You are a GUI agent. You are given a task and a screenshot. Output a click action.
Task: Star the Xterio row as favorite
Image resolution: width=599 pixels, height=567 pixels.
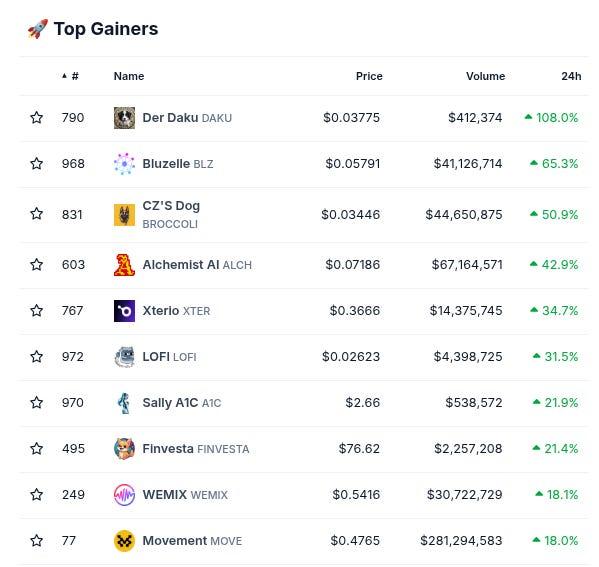(37, 310)
